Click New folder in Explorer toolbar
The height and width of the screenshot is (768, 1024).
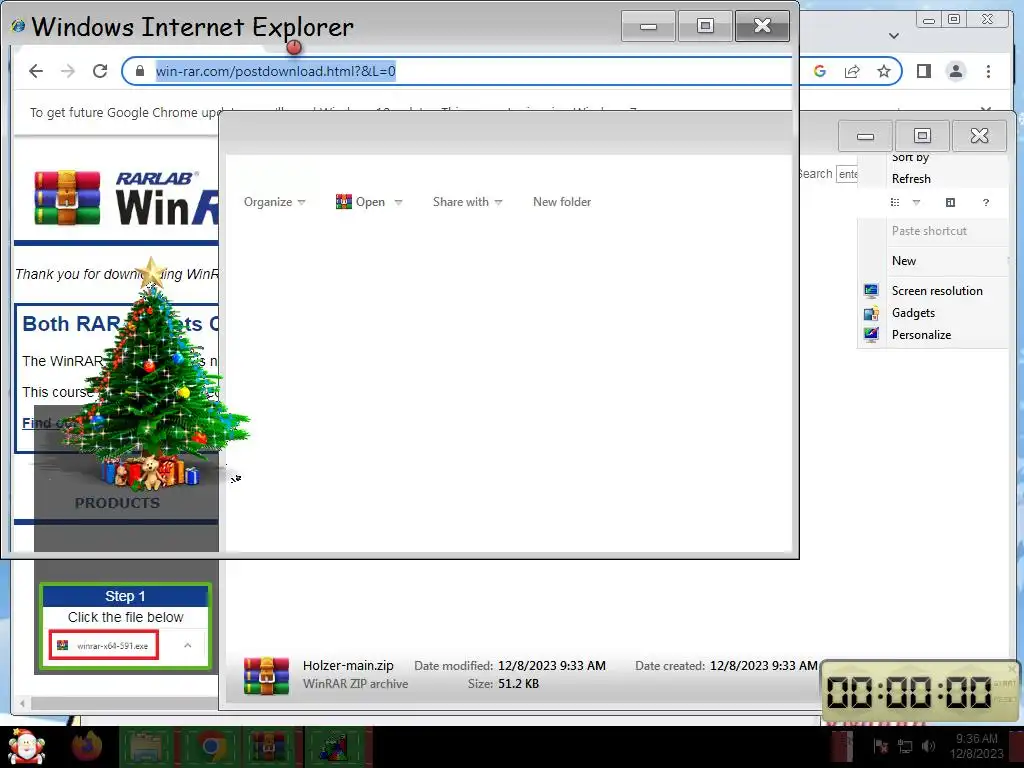coord(562,202)
